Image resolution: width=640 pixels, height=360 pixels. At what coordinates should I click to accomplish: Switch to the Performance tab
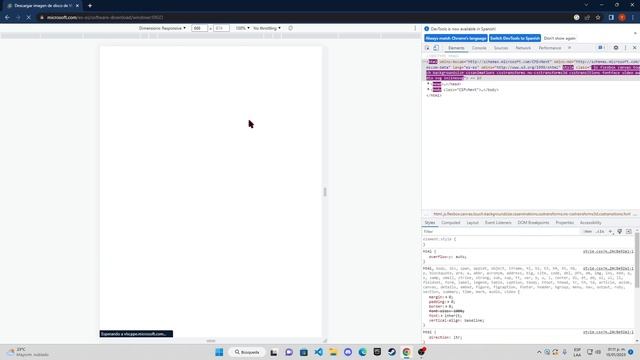click(x=549, y=48)
